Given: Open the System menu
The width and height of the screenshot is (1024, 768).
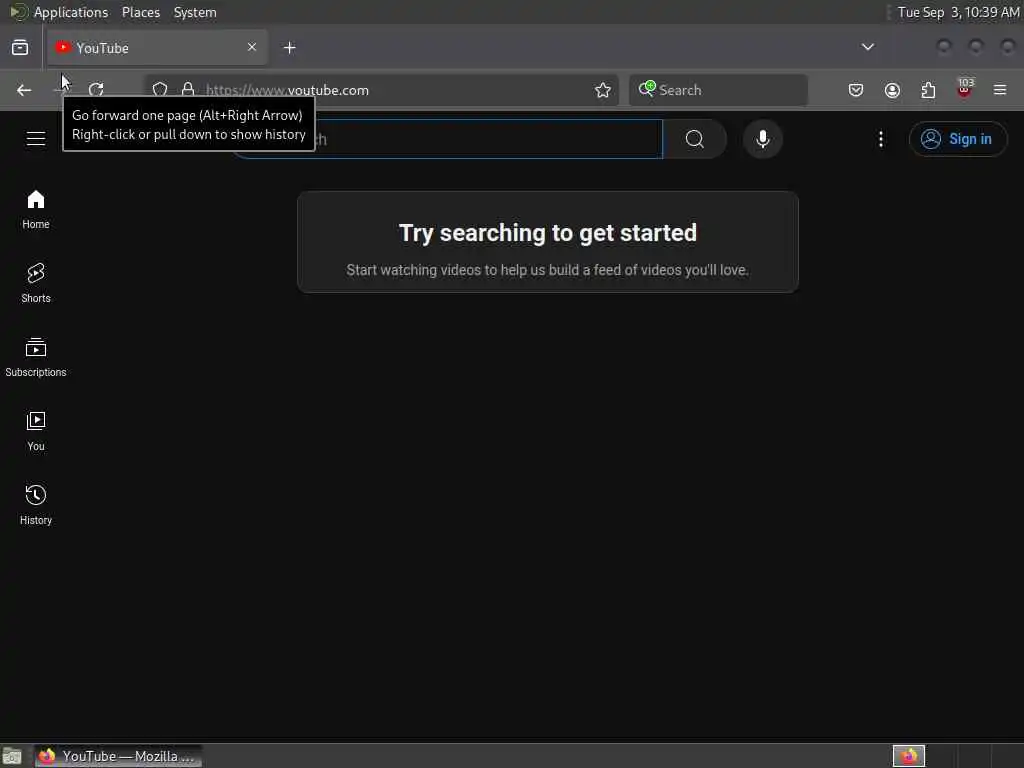Looking at the screenshot, I should tap(195, 12).
